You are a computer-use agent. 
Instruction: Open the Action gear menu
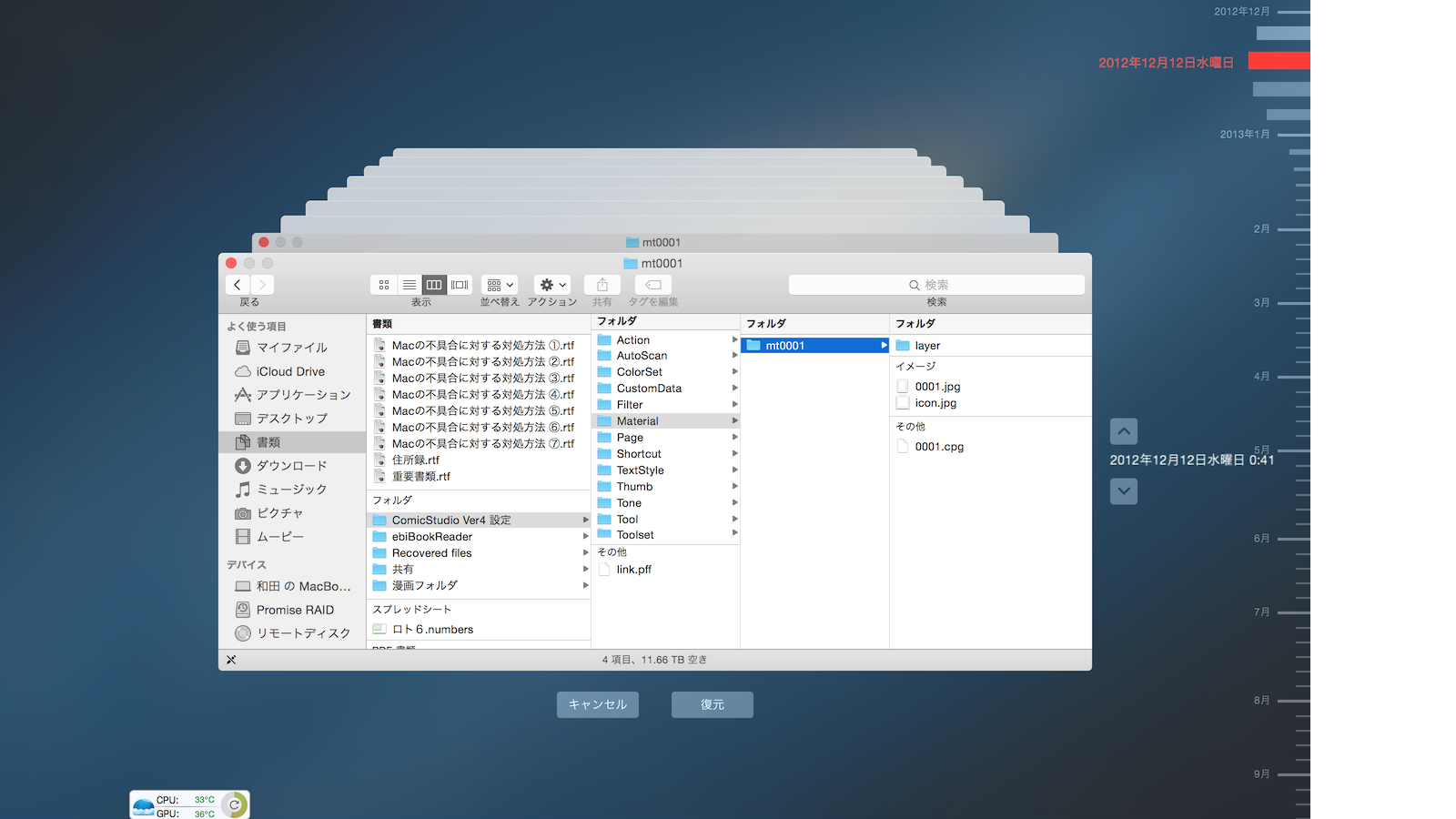[552, 285]
